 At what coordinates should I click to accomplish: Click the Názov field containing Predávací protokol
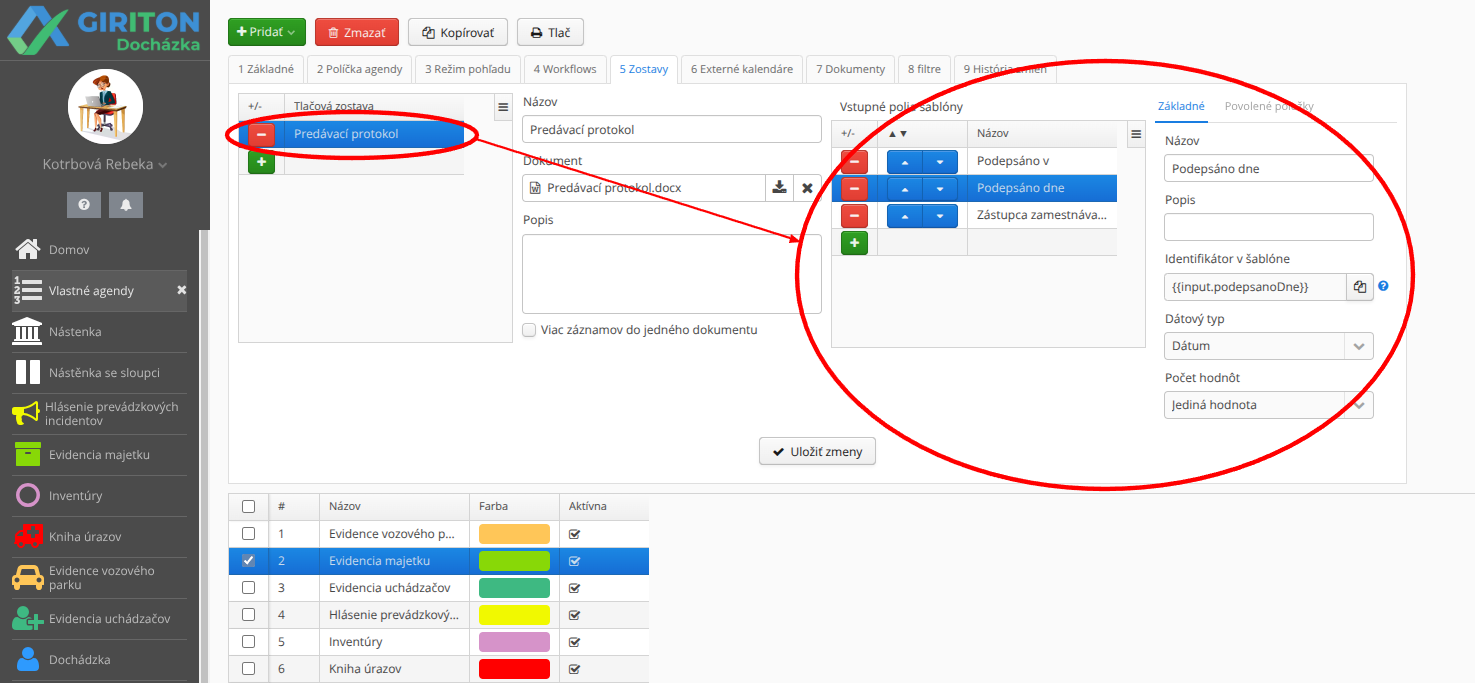point(672,129)
